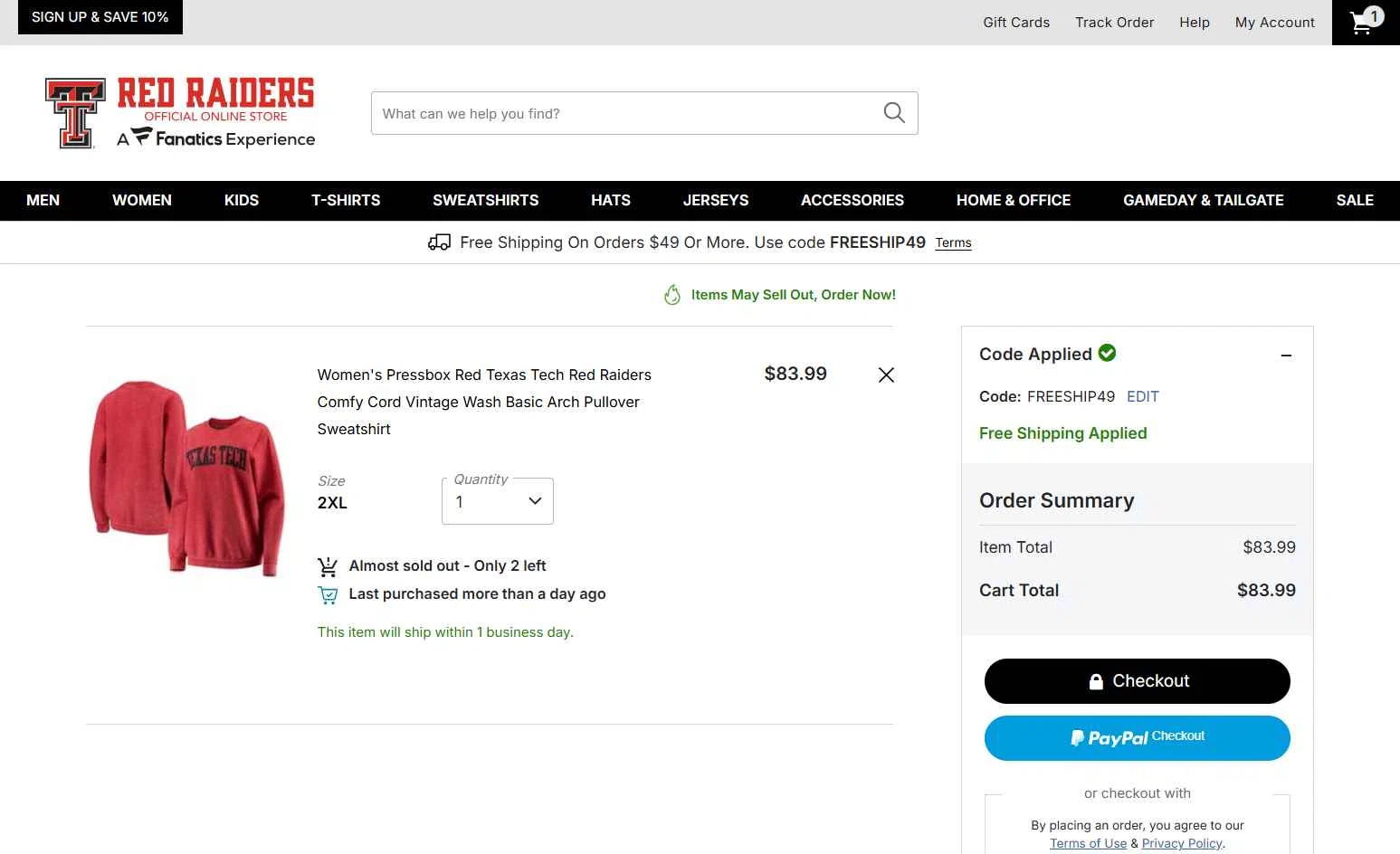Viewport: 1400px width, 854px height.
Task: Open the Help link
Action: (x=1195, y=23)
